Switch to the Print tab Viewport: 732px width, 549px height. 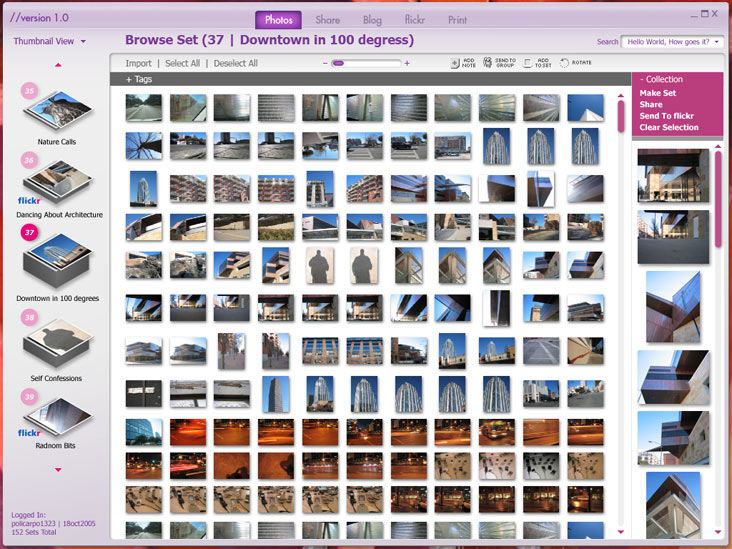point(457,20)
